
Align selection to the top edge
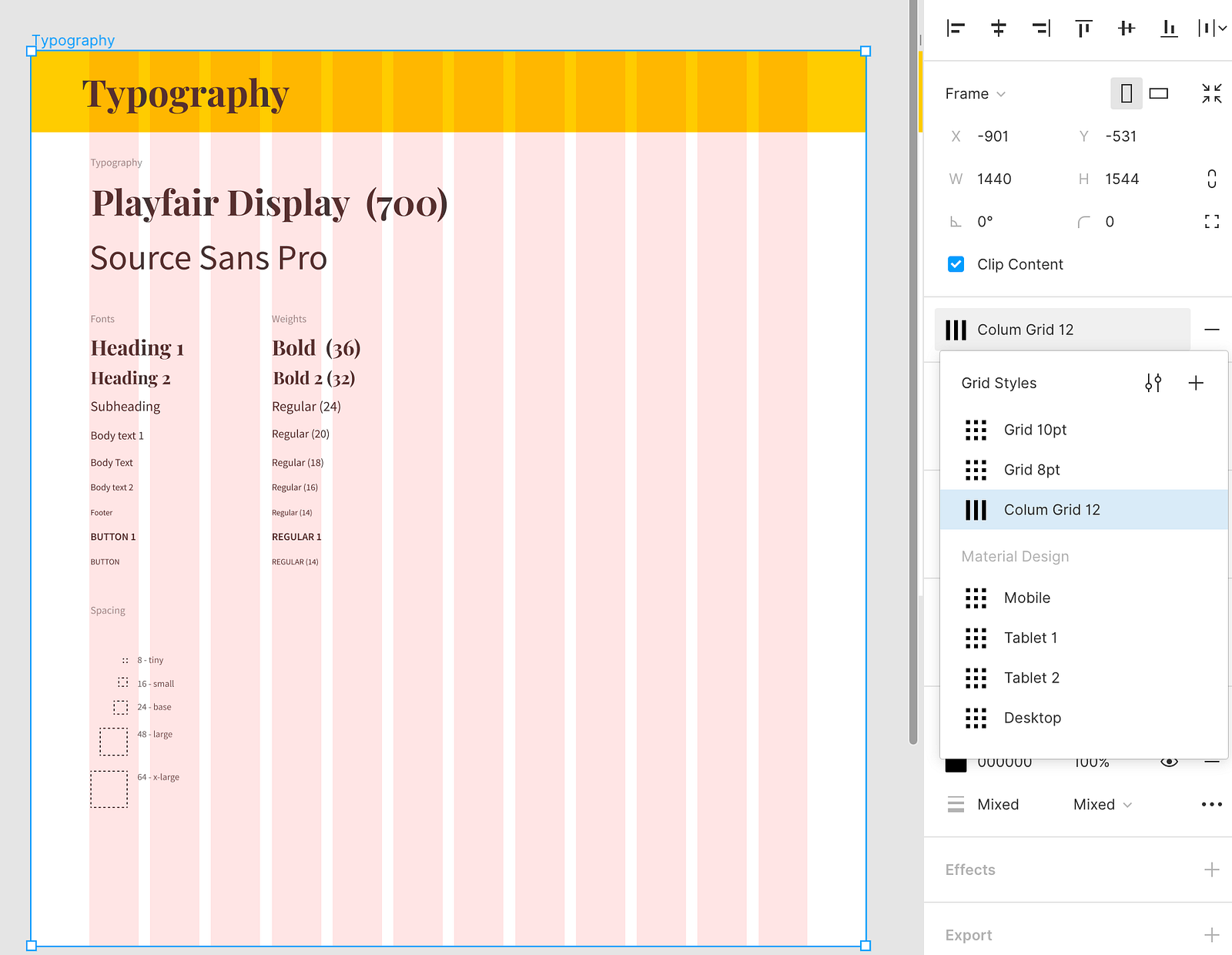(1084, 28)
